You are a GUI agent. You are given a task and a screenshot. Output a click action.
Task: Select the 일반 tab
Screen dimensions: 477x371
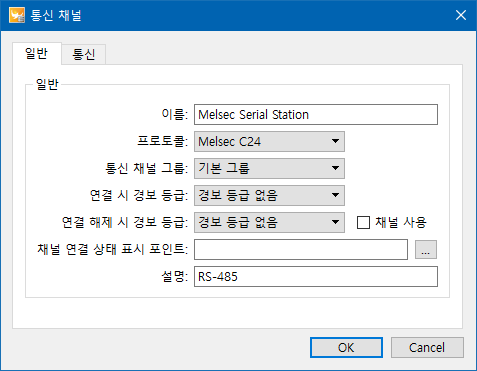click(37, 53)
